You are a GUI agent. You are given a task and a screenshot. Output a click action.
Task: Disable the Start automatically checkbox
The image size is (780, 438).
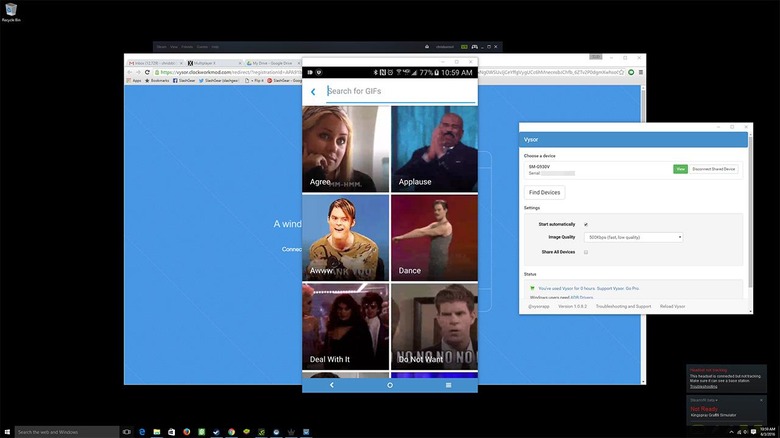[x=586, y=224]
